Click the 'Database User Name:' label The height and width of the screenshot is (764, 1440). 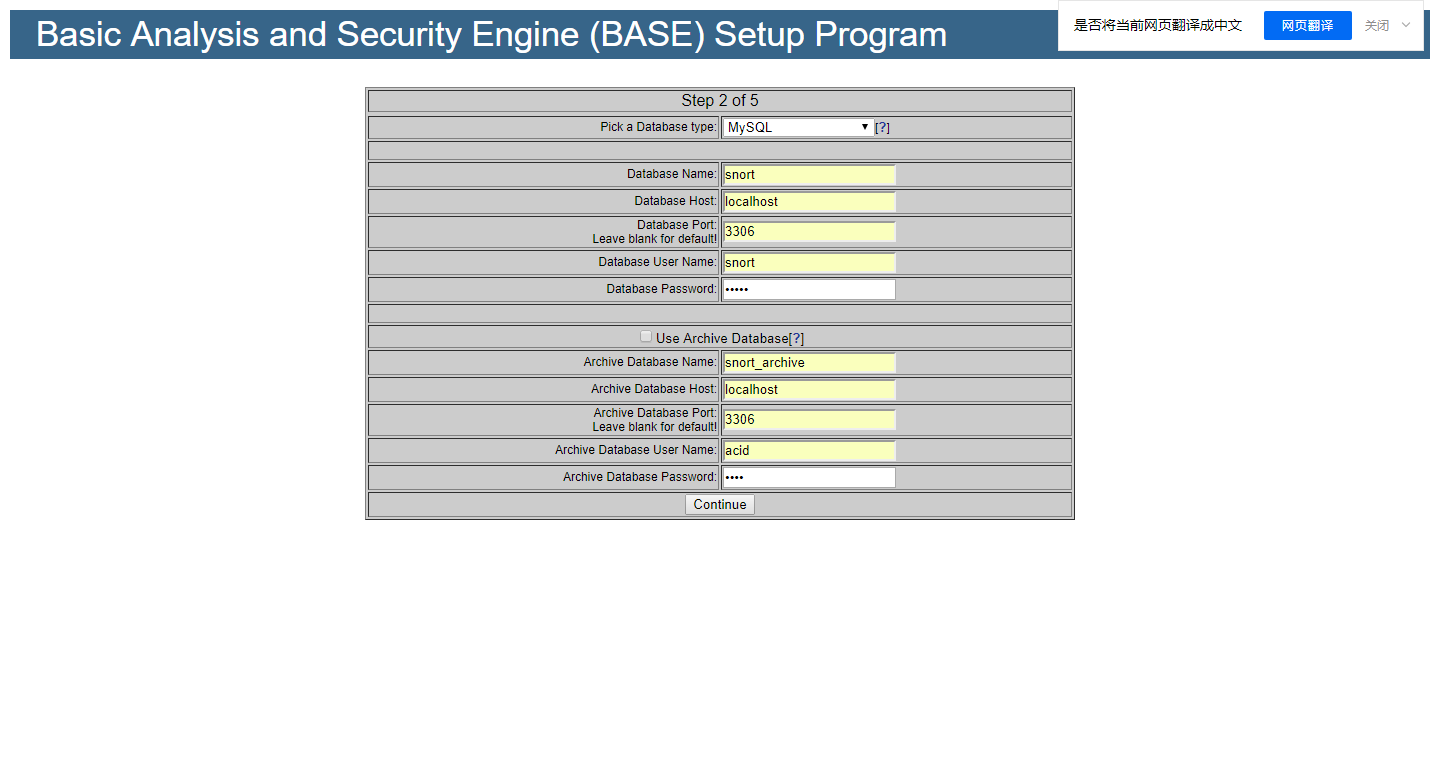point(658,262)
